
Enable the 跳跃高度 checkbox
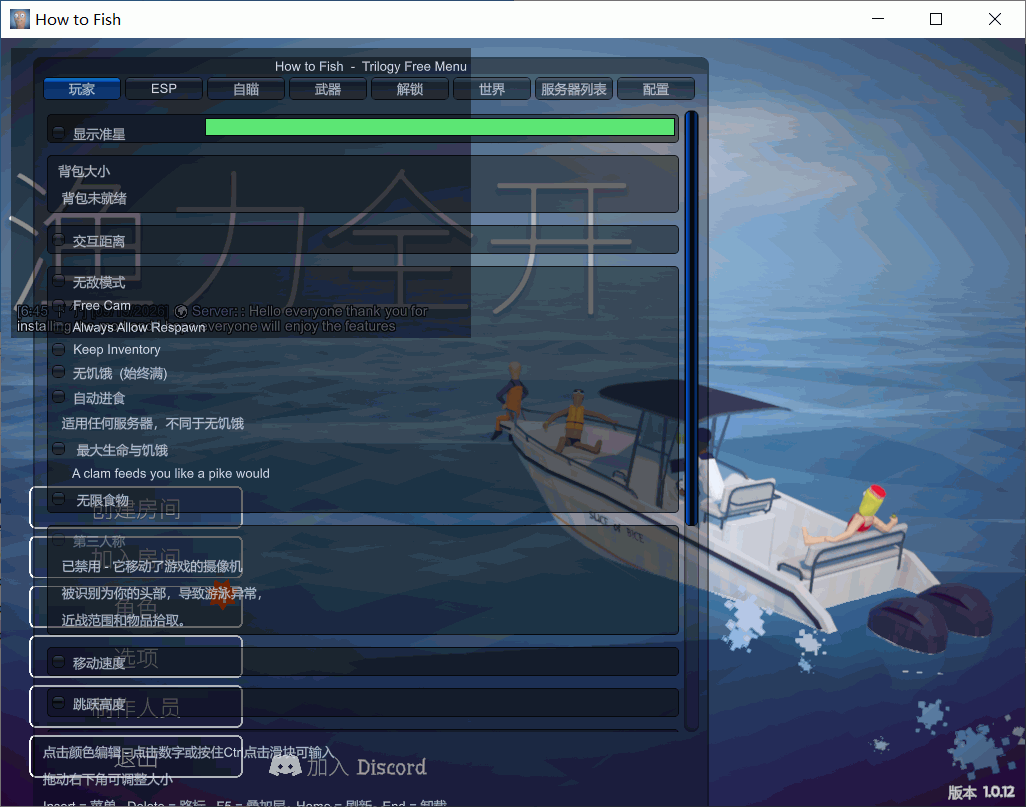tap(59, 703)
